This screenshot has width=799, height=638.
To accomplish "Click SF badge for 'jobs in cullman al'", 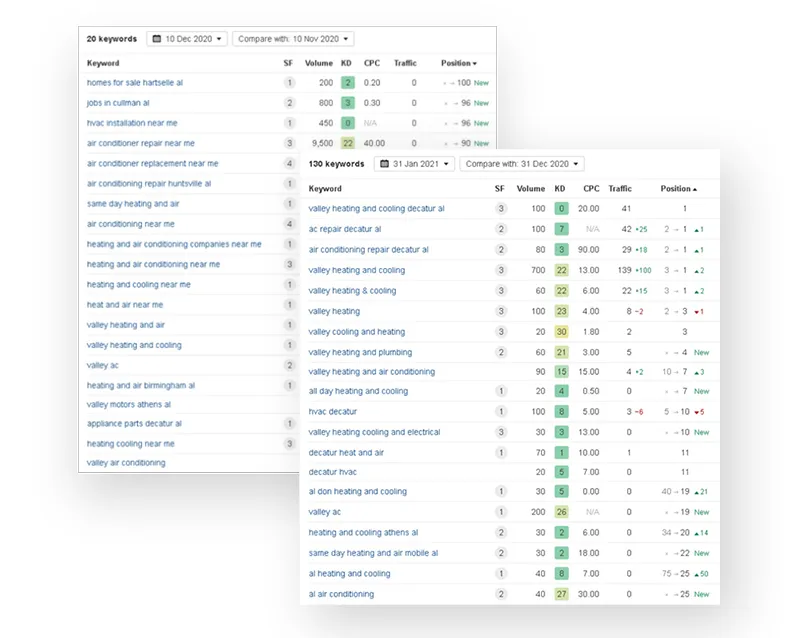I will [289, 103].
